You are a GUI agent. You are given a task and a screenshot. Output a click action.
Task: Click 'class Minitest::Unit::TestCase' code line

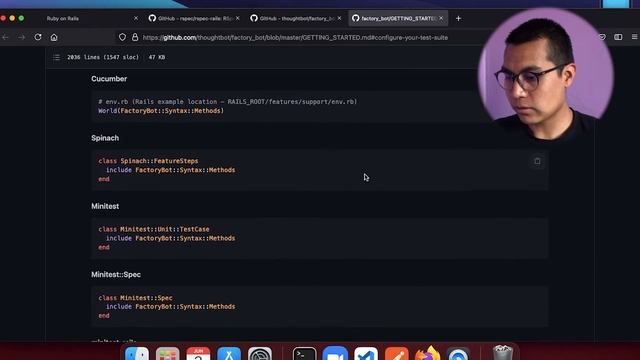pyautogui.click(x=154, y=229)
